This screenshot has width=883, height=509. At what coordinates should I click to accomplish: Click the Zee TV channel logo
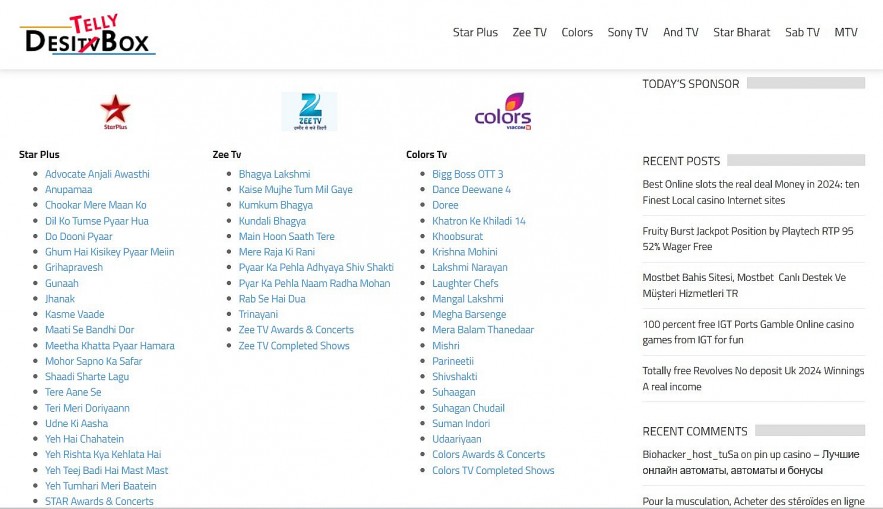[x=309, y=112]
